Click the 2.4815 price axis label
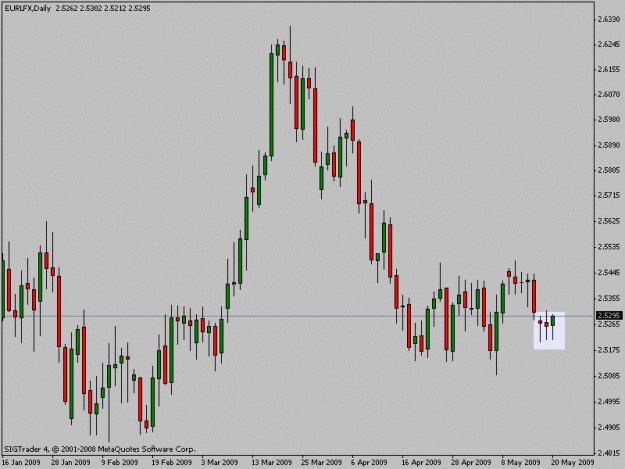This screenshot has height=469, width=625. tap(609, 453)
